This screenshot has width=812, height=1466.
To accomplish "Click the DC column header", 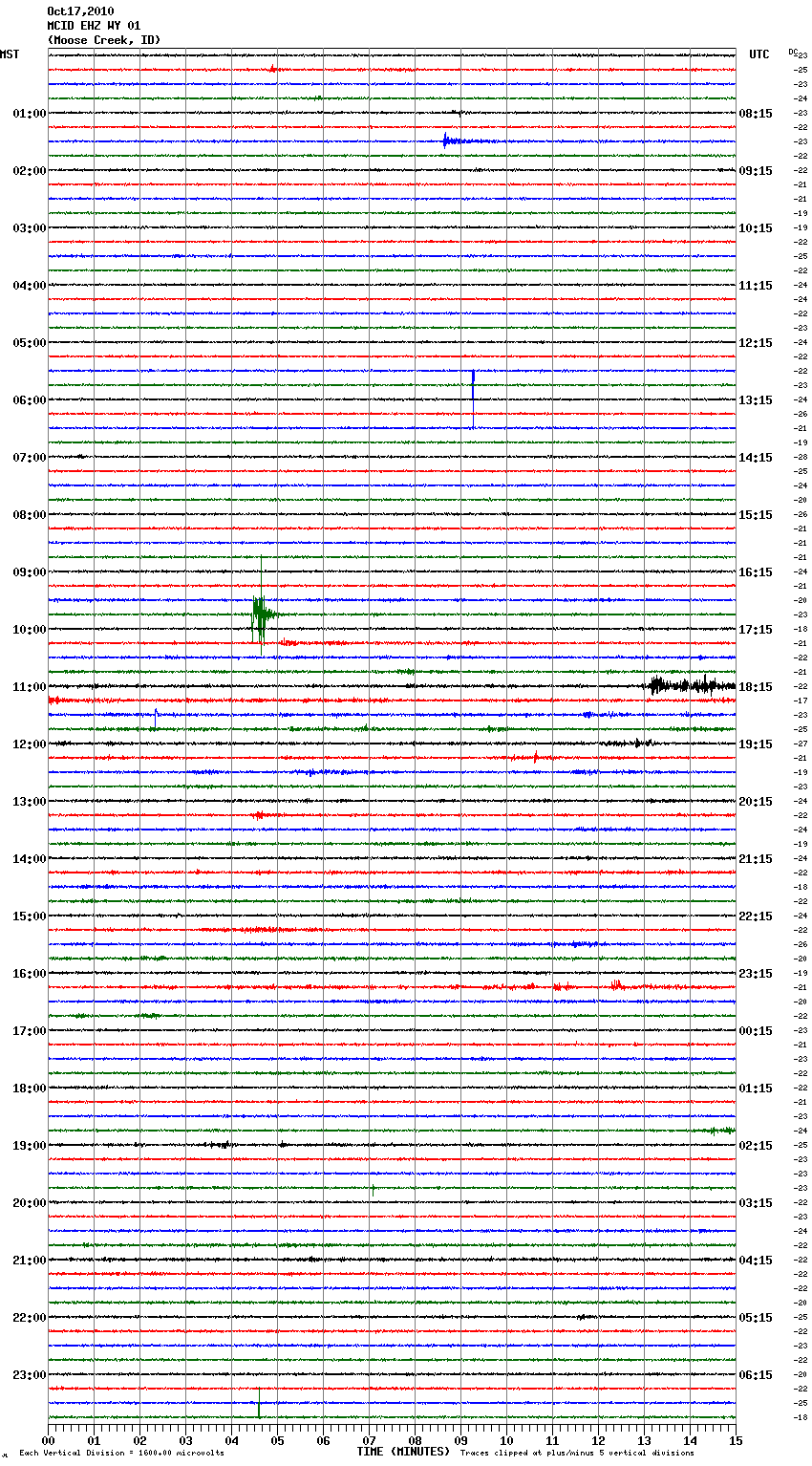I will (793, 52).
